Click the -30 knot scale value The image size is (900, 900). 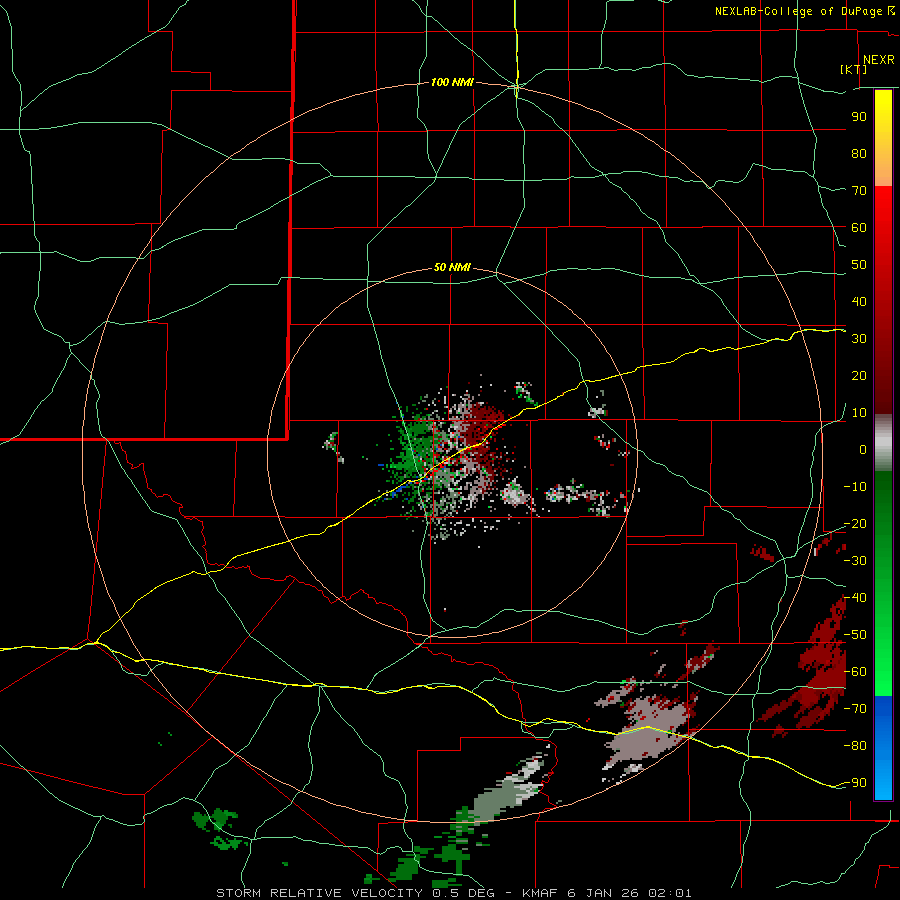click(856, 561)
